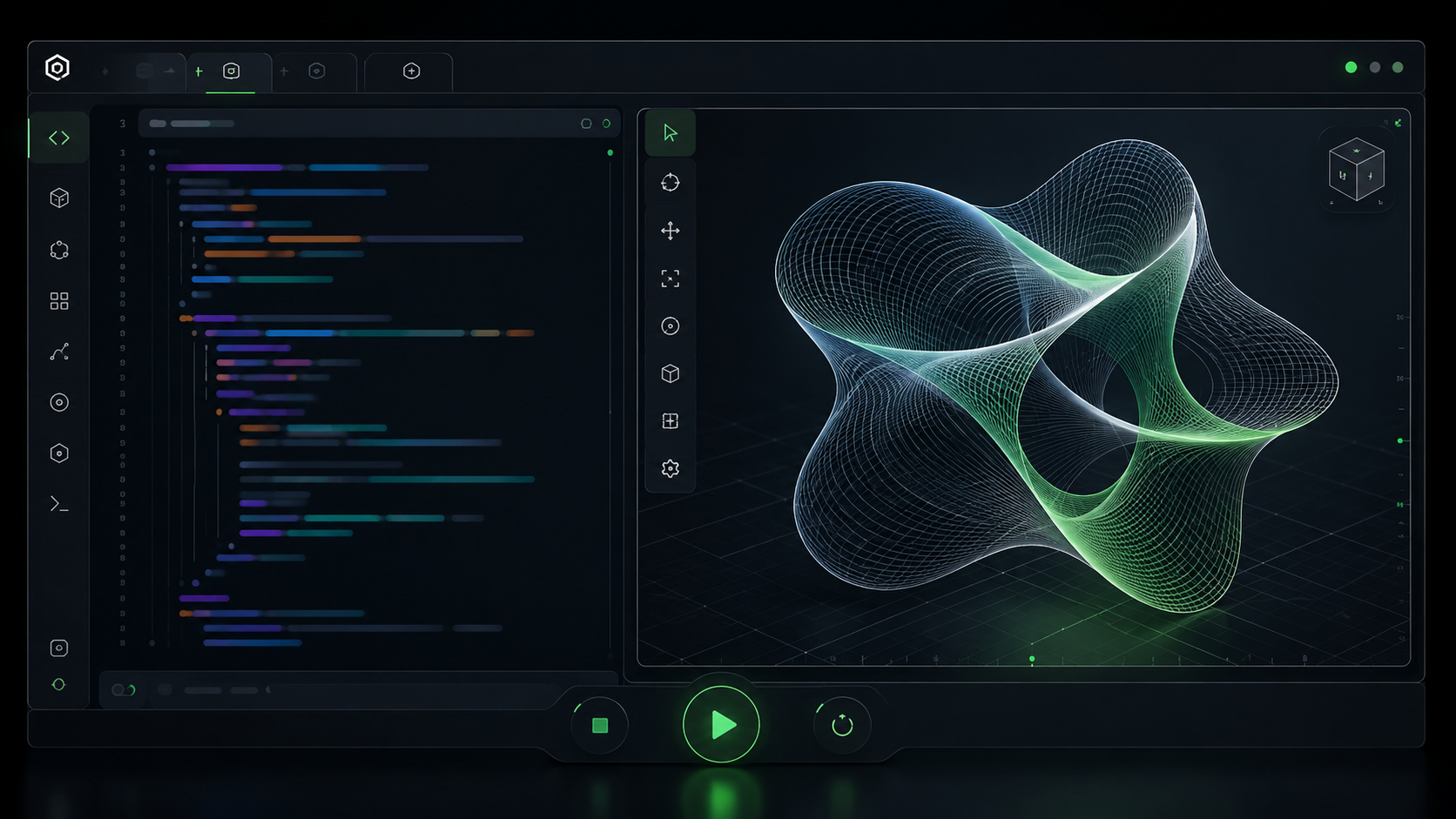Toggle the switch in the editor status bar
Viewport: 1456px width, 819px height.
coord(124,690)
